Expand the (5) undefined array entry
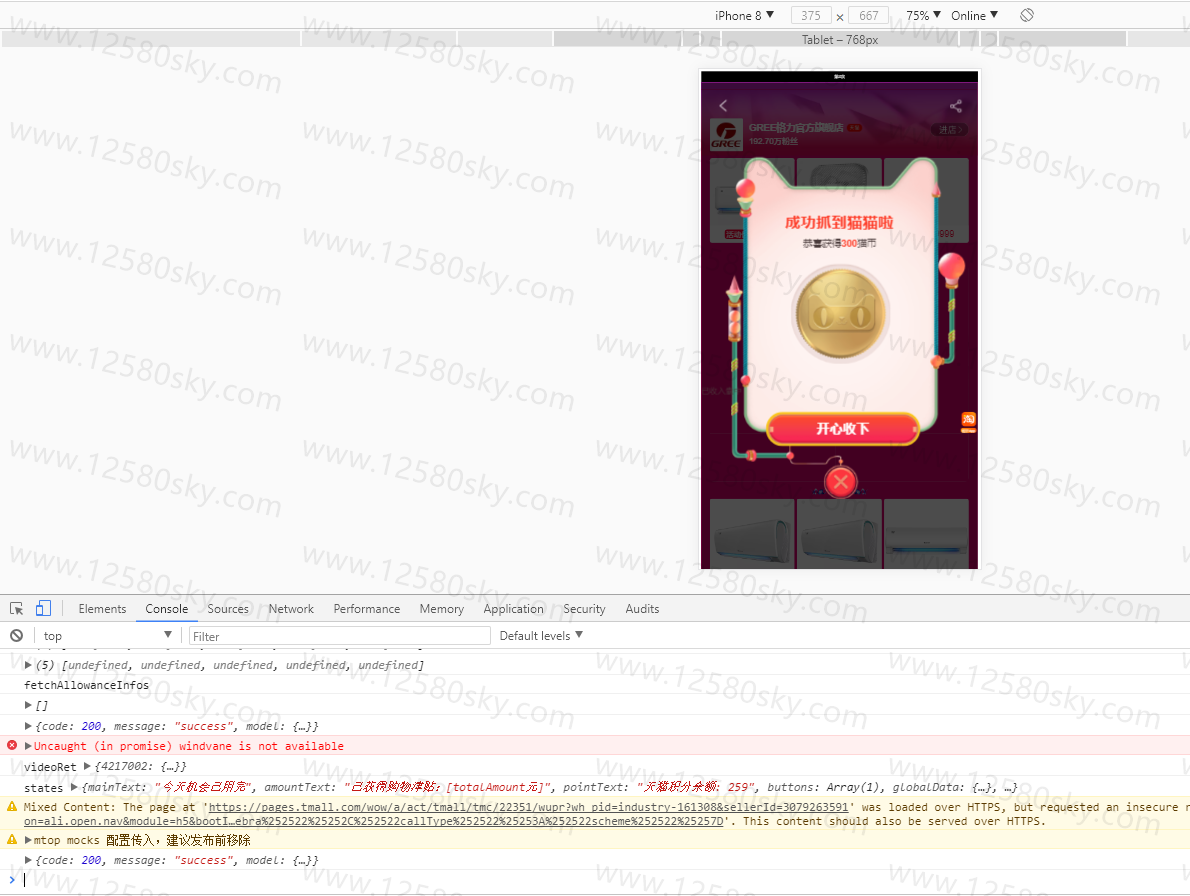Screen dimensions: 1190x896 (28, 665)
